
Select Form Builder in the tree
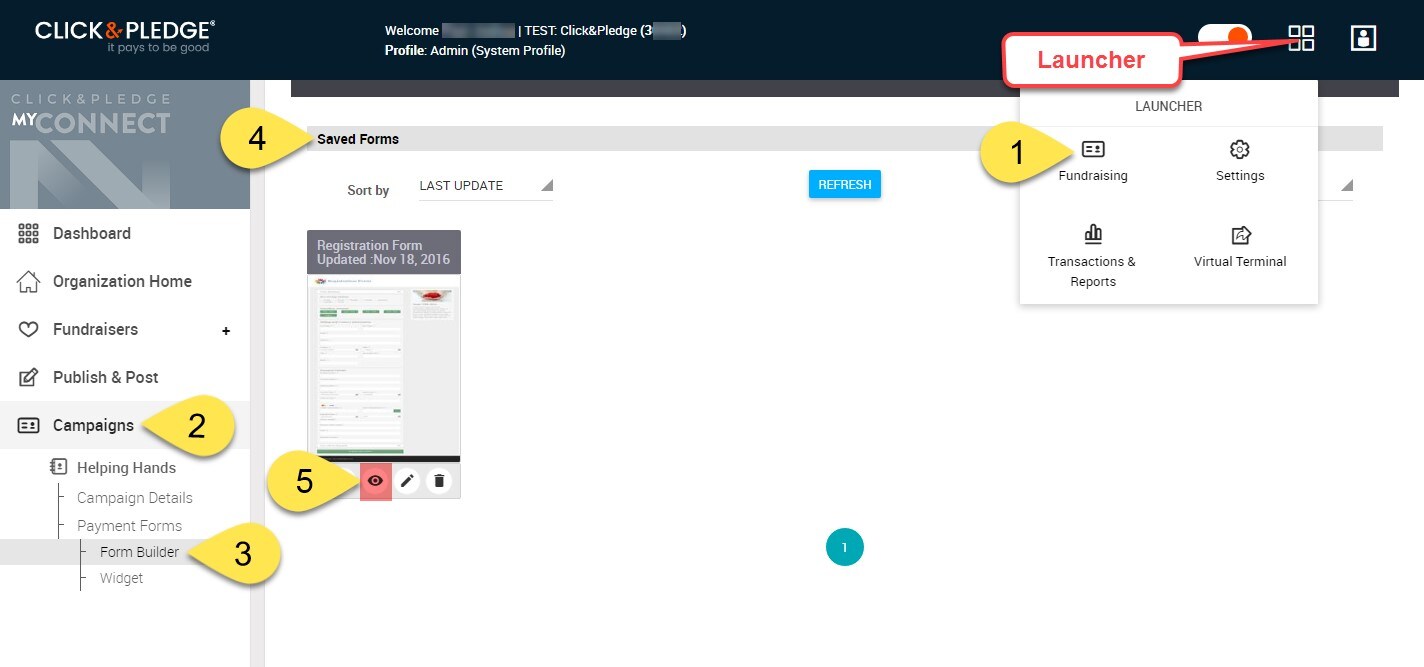139,552
